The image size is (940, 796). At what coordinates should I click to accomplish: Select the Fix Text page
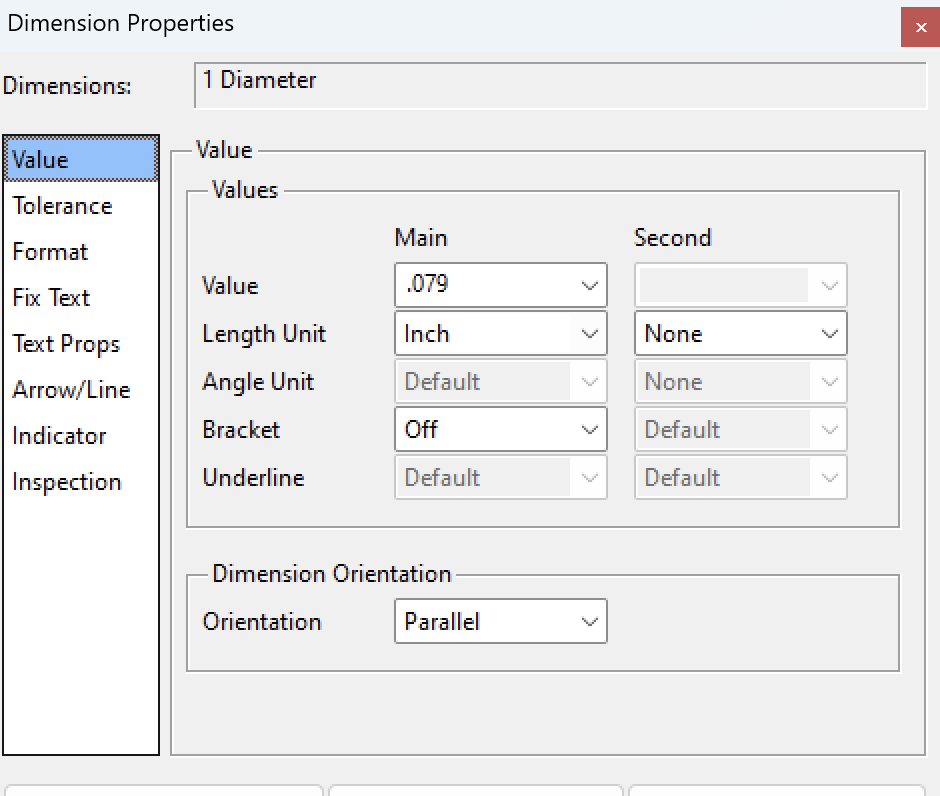tap(51, 297)
